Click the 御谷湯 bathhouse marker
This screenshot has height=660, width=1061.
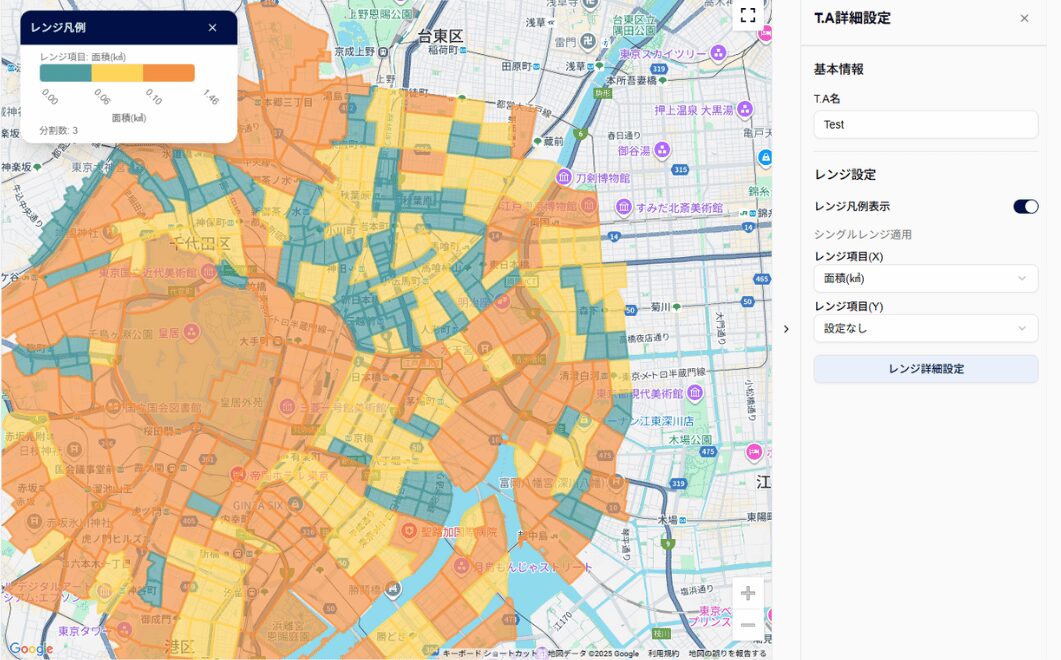coord(661,151)
